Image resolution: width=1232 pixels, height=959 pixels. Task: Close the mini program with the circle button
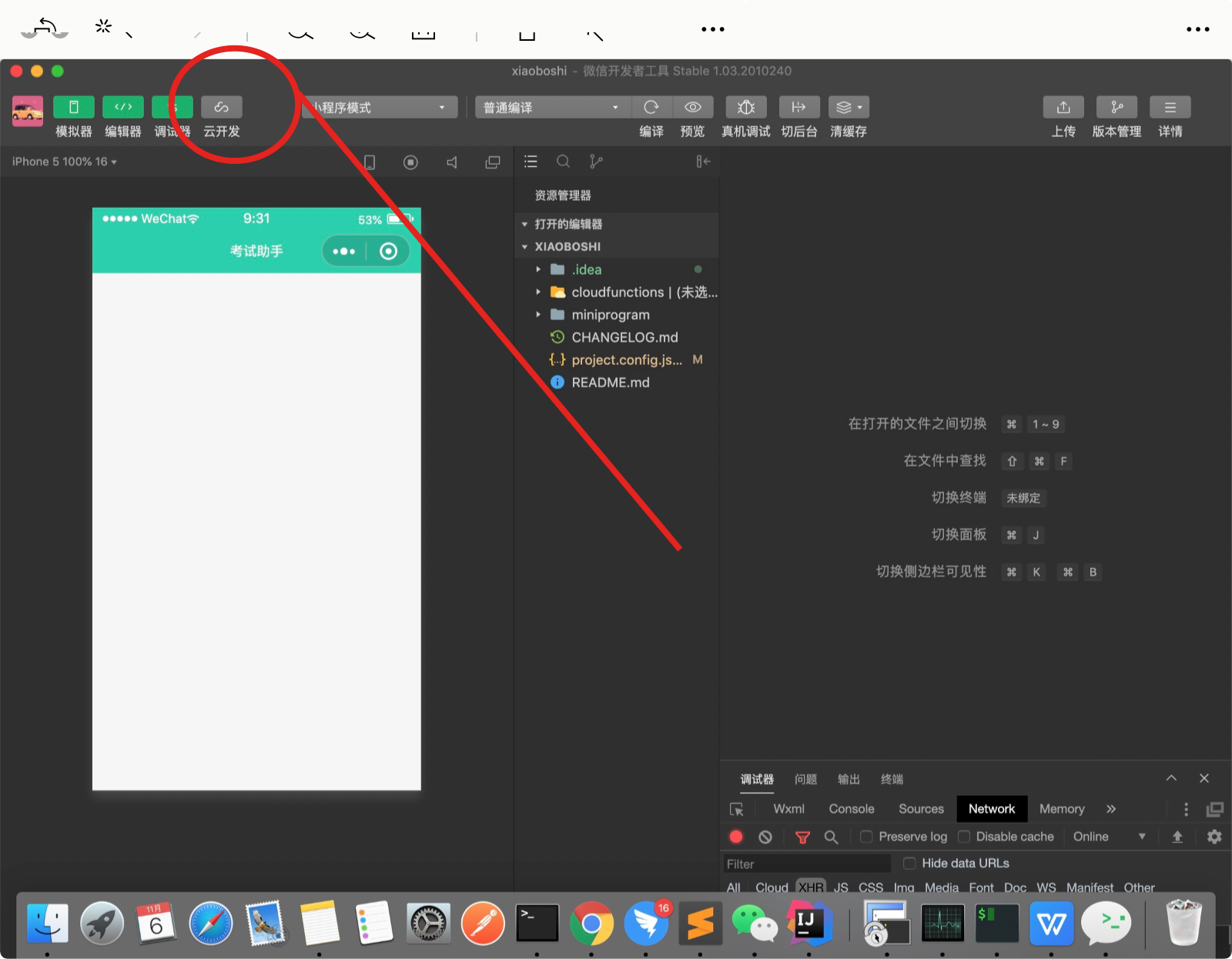pos(389,251)
